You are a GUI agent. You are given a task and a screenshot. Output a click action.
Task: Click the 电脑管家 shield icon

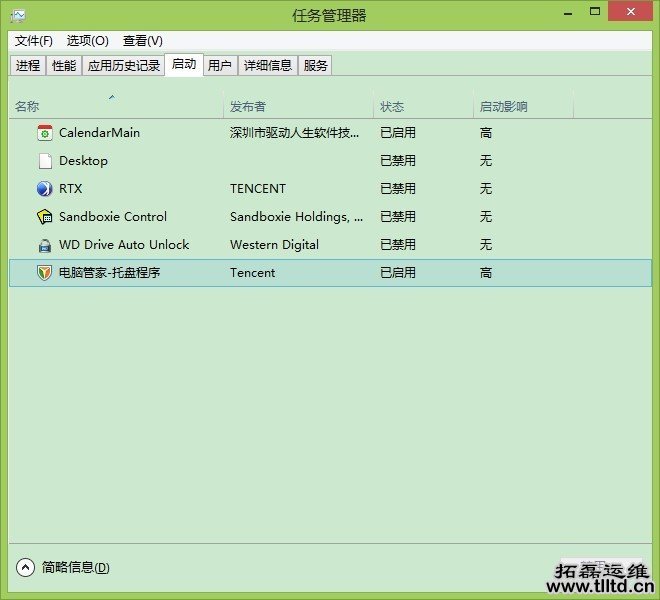point(44,273)
